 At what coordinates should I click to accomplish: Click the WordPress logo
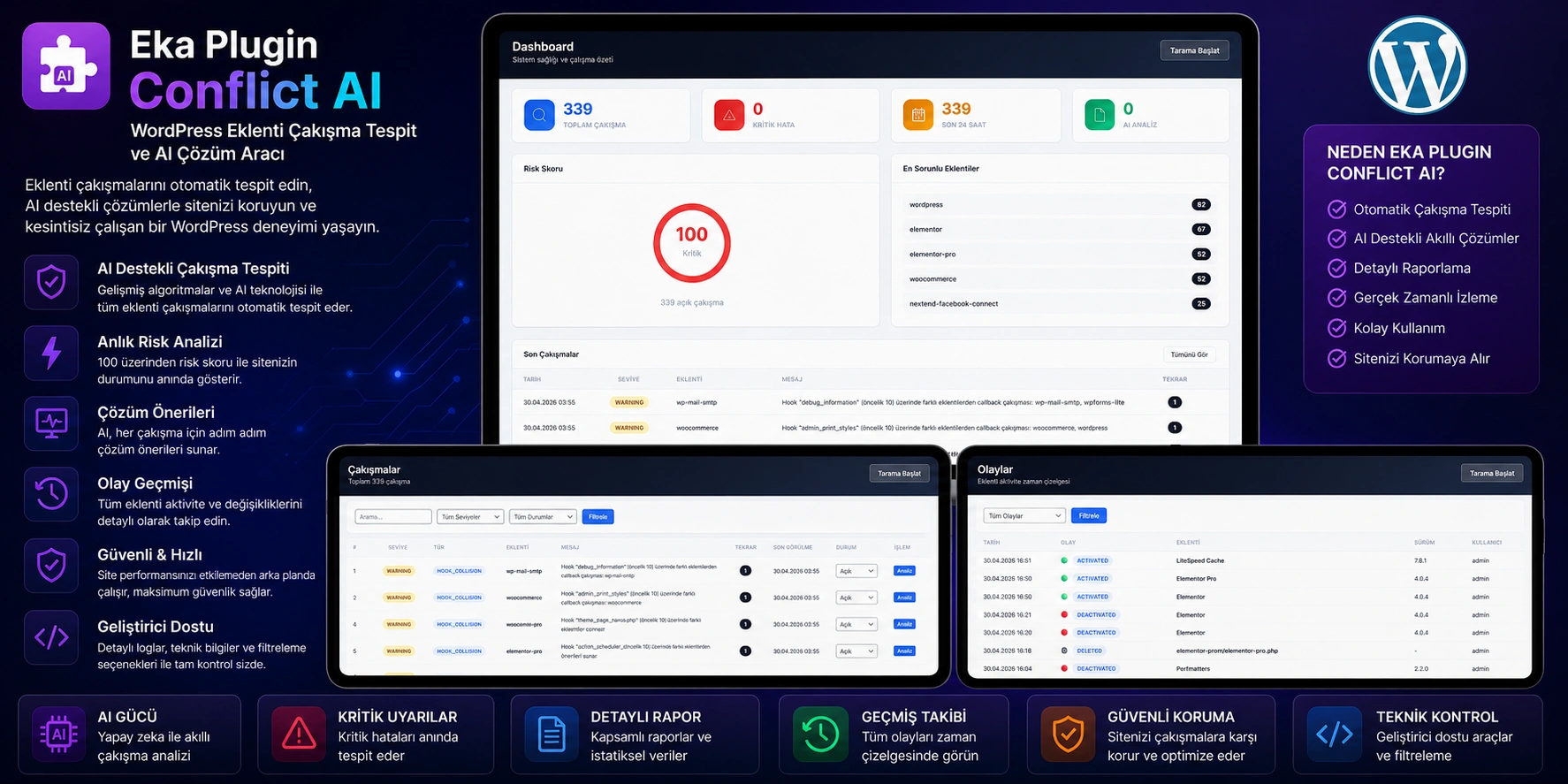(x=1417, y=66)
